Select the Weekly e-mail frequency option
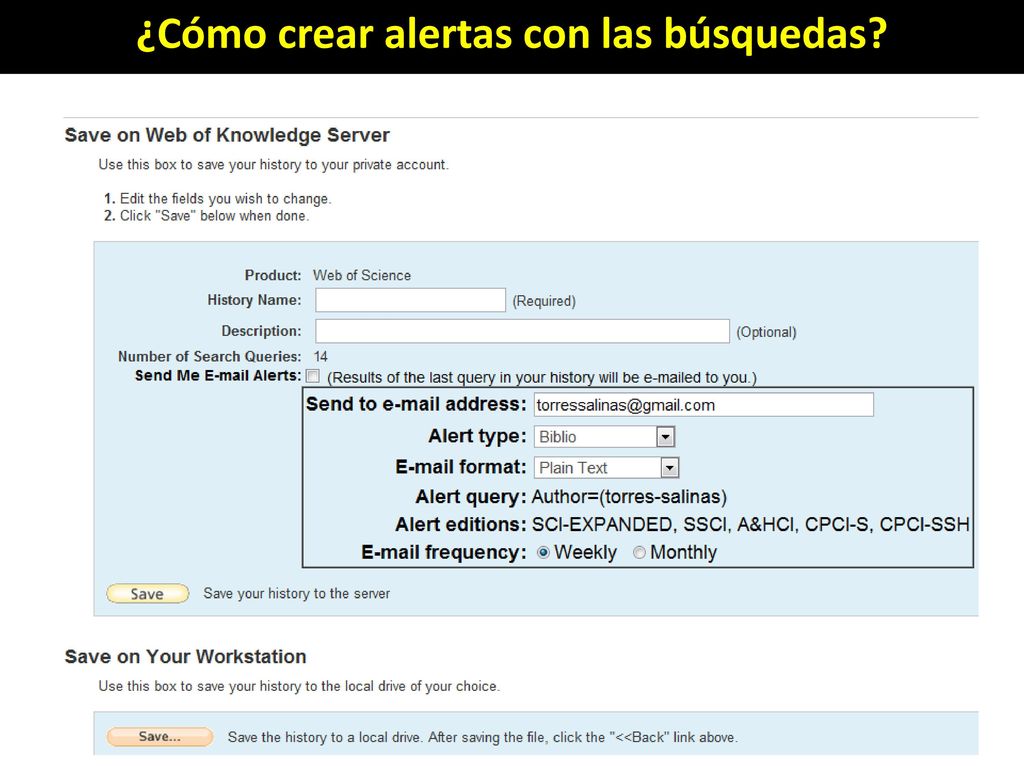The width and height of the screenshot is (1024, 768). click(x=543, y=552)
